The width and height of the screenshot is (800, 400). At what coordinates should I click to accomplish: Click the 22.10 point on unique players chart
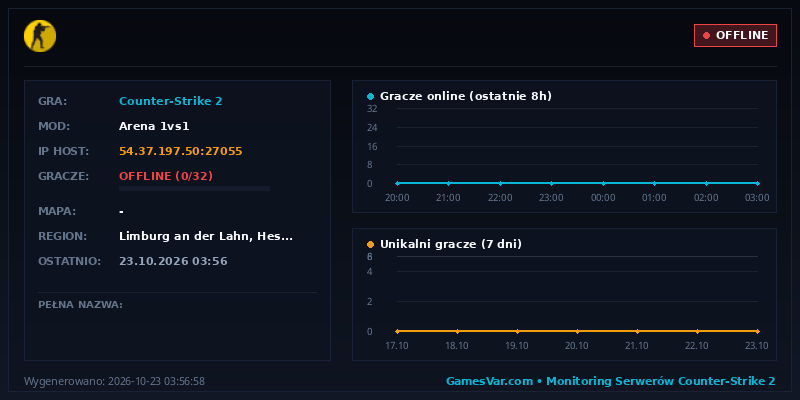pyautogui.click(x=697, y=331)
